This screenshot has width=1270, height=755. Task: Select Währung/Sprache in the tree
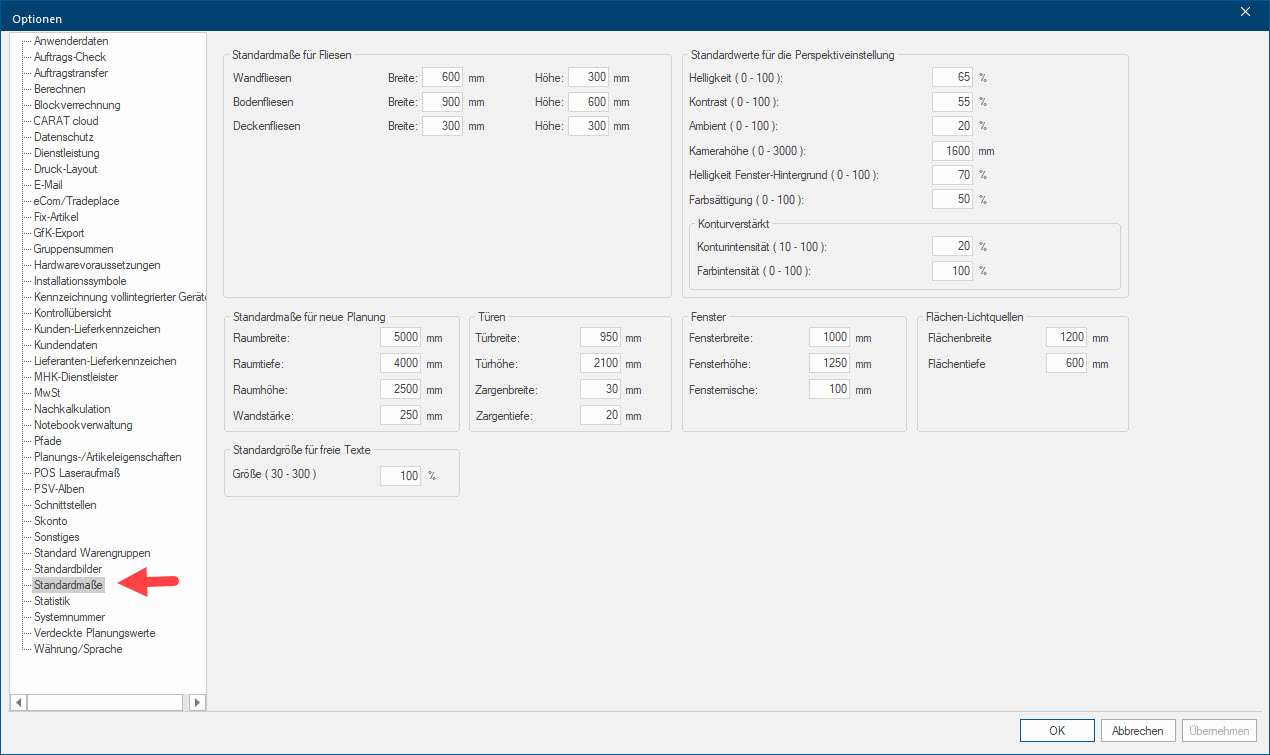coord(78,649)
